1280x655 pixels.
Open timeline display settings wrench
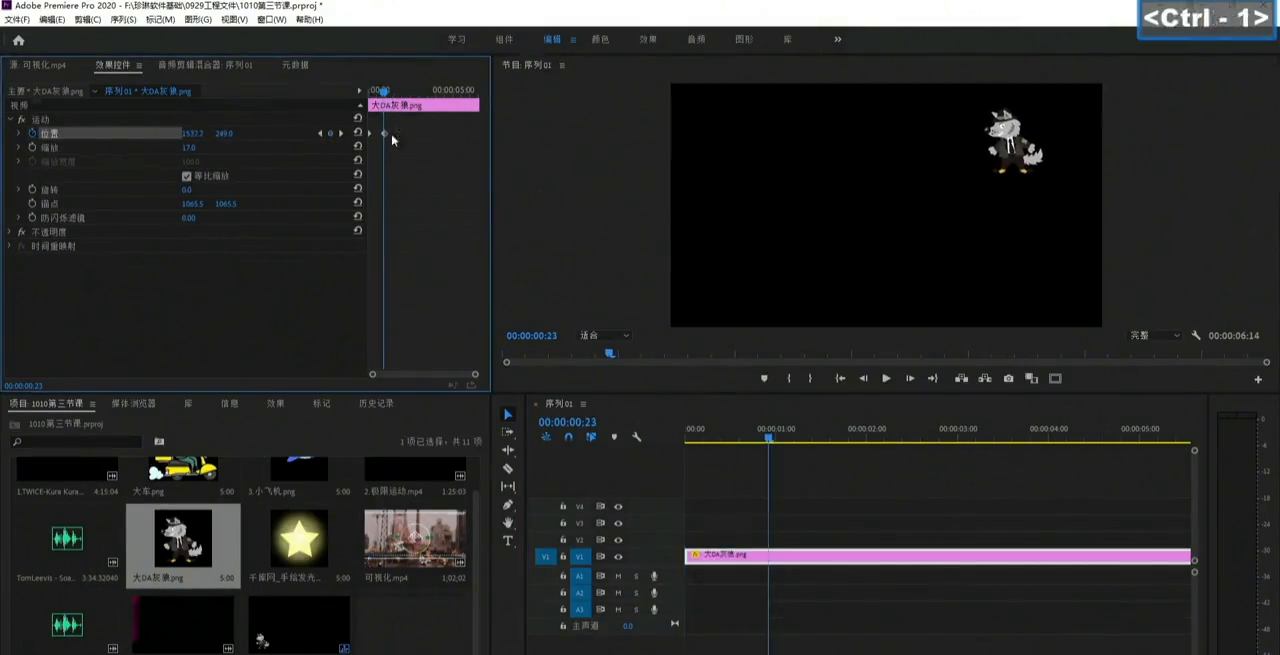(x=636, y=437)
